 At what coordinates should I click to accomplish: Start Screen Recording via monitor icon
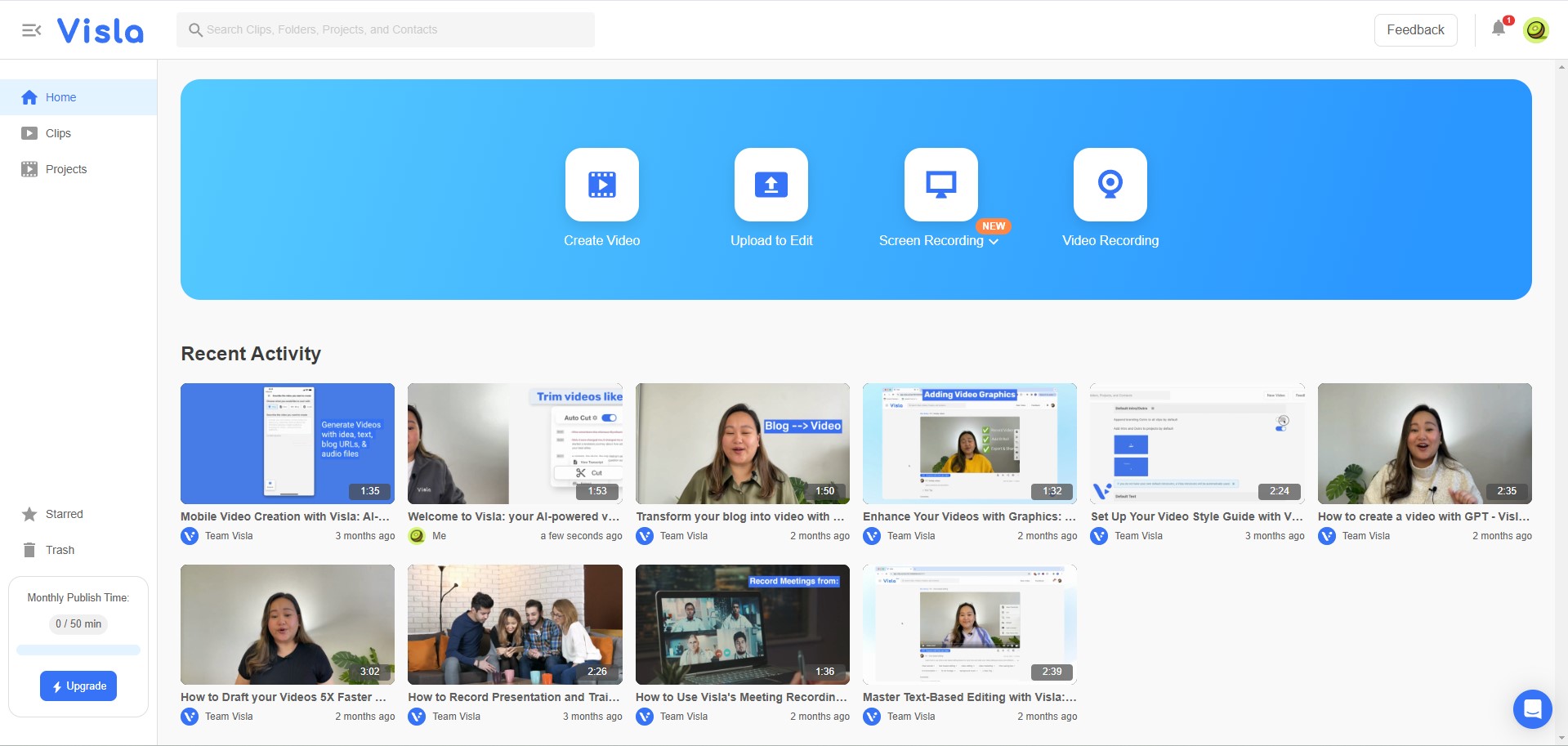(941, 185)
